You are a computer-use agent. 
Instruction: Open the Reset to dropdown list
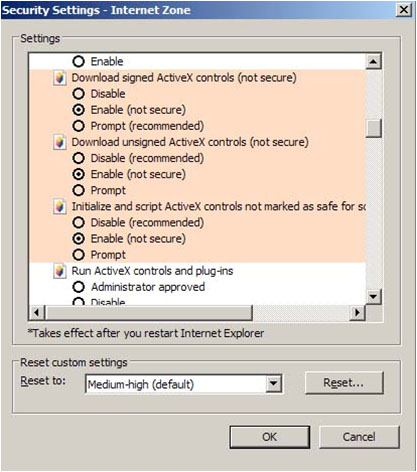click(x=274, y=384)
